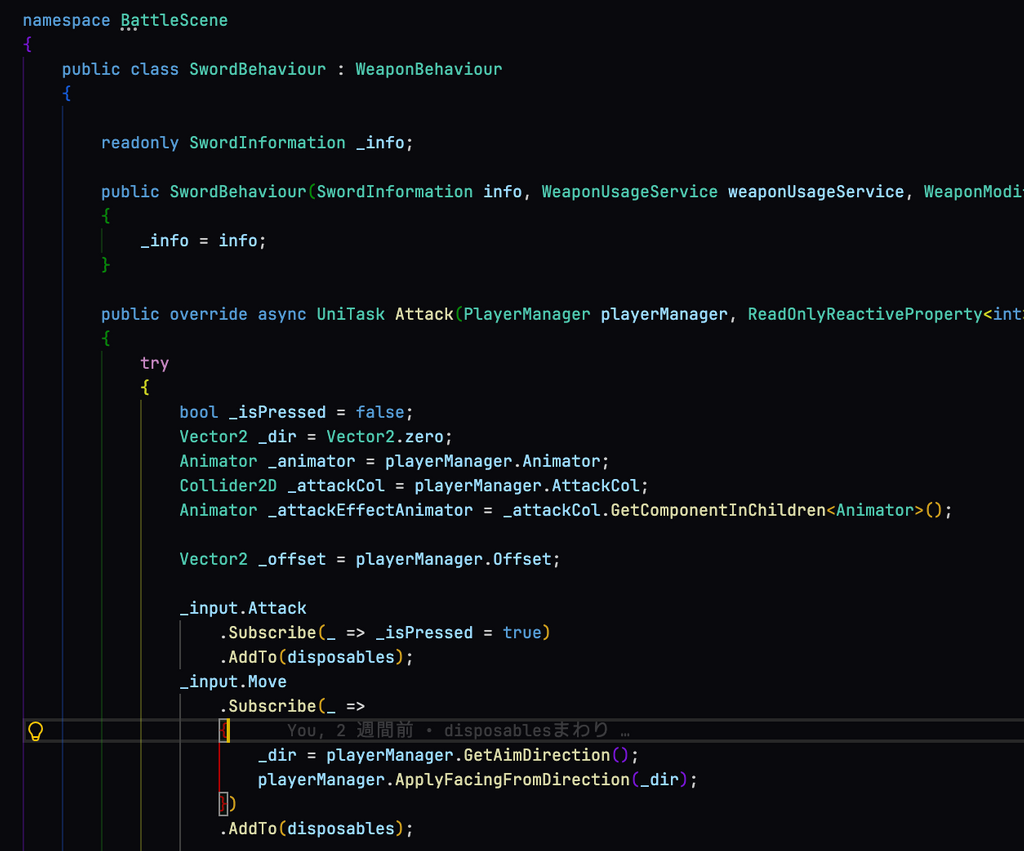1024x851 pixels.
Task: Select the WeaponBehaviour base class name
Action: point(428,69)
